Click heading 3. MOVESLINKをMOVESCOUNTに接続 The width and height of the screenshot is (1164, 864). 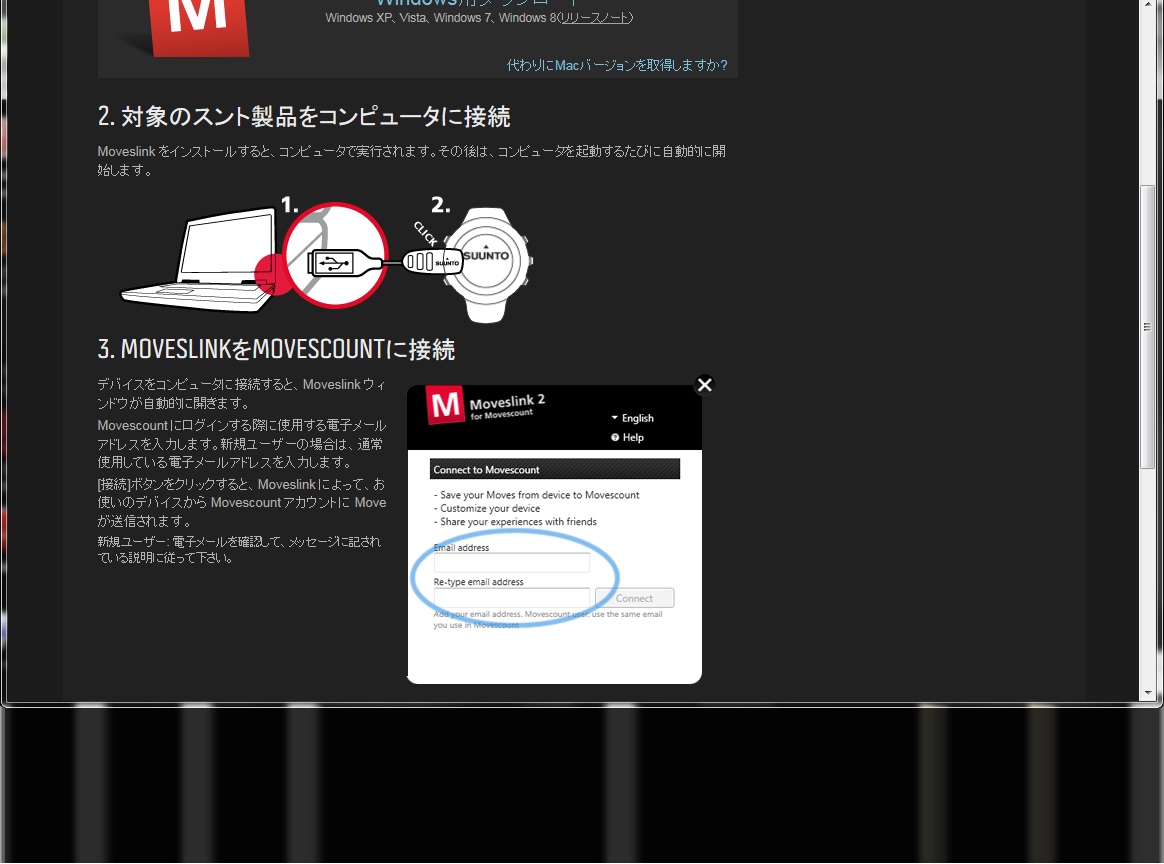pyautogui.click(x=276, y=349)
